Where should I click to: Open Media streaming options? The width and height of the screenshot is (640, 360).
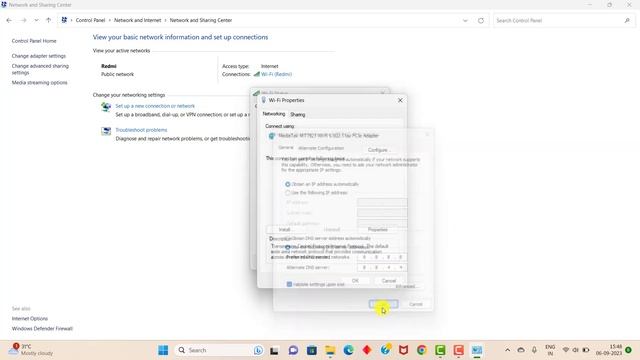click(40, 82)
